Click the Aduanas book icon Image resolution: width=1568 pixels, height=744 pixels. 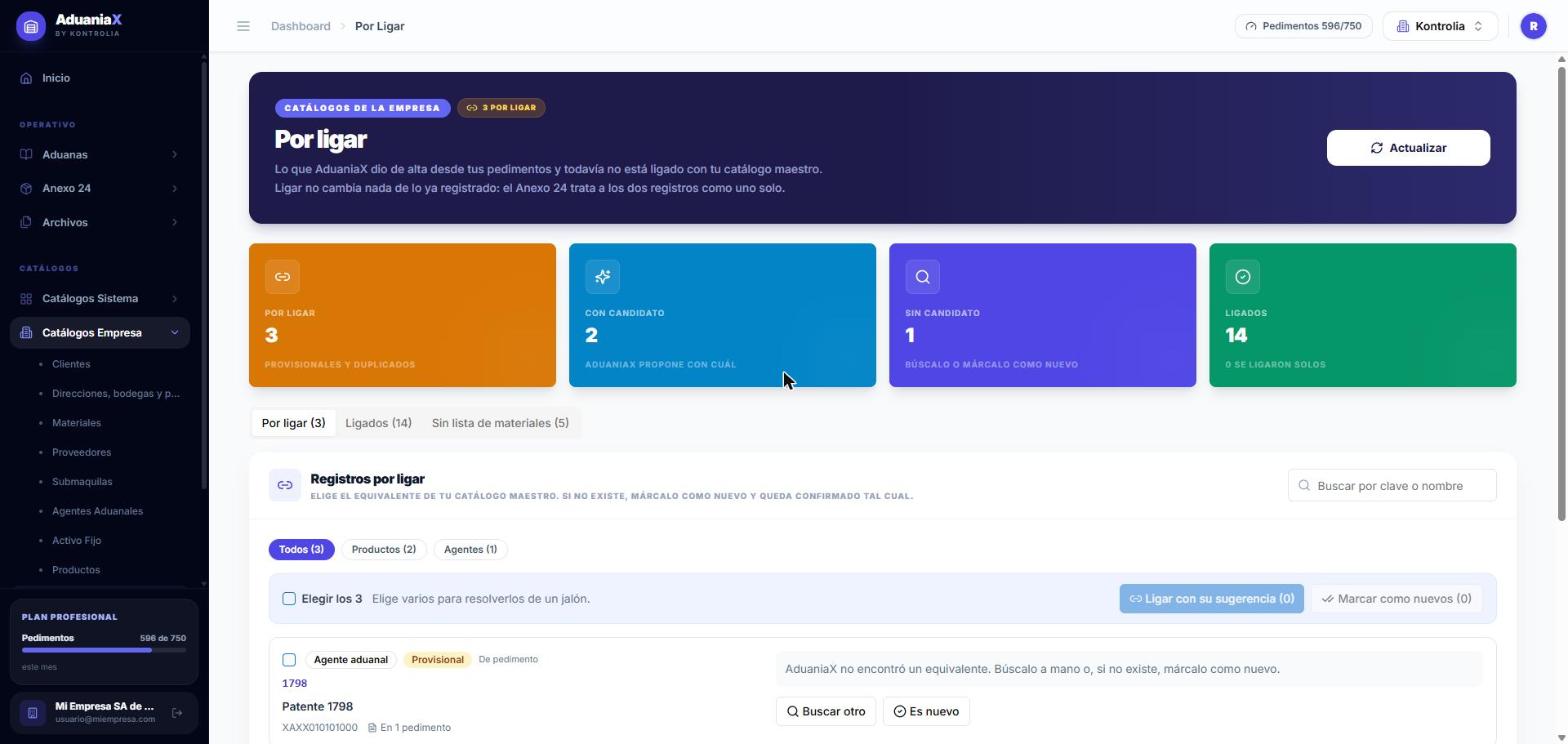click(26, 155)
